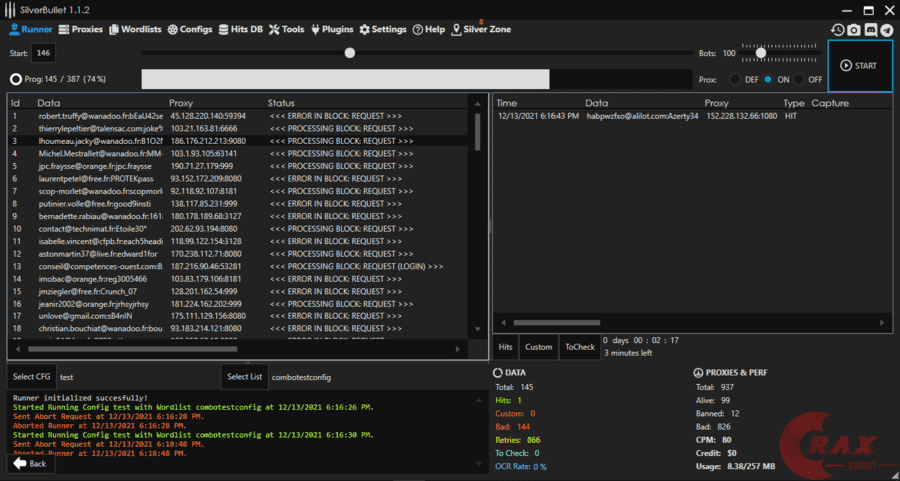Select the OFF proxy mode radio button
Screen dimensions: 900x481
pyautogui.click(x=801, y=79)
